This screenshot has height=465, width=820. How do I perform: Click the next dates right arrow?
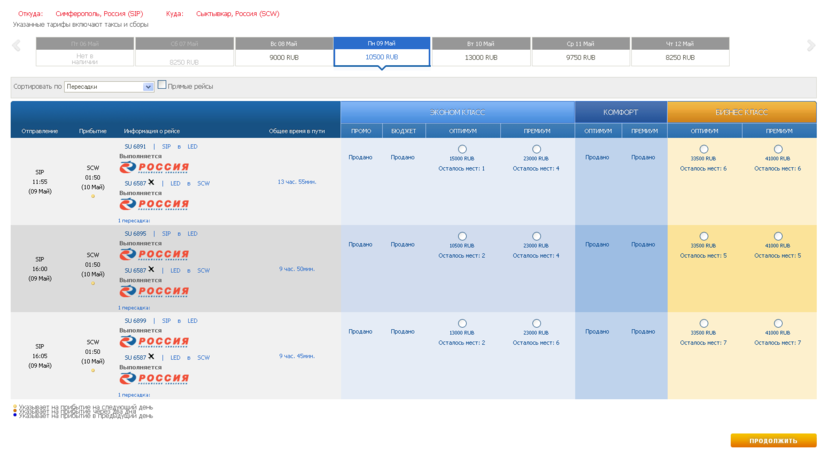811,46
